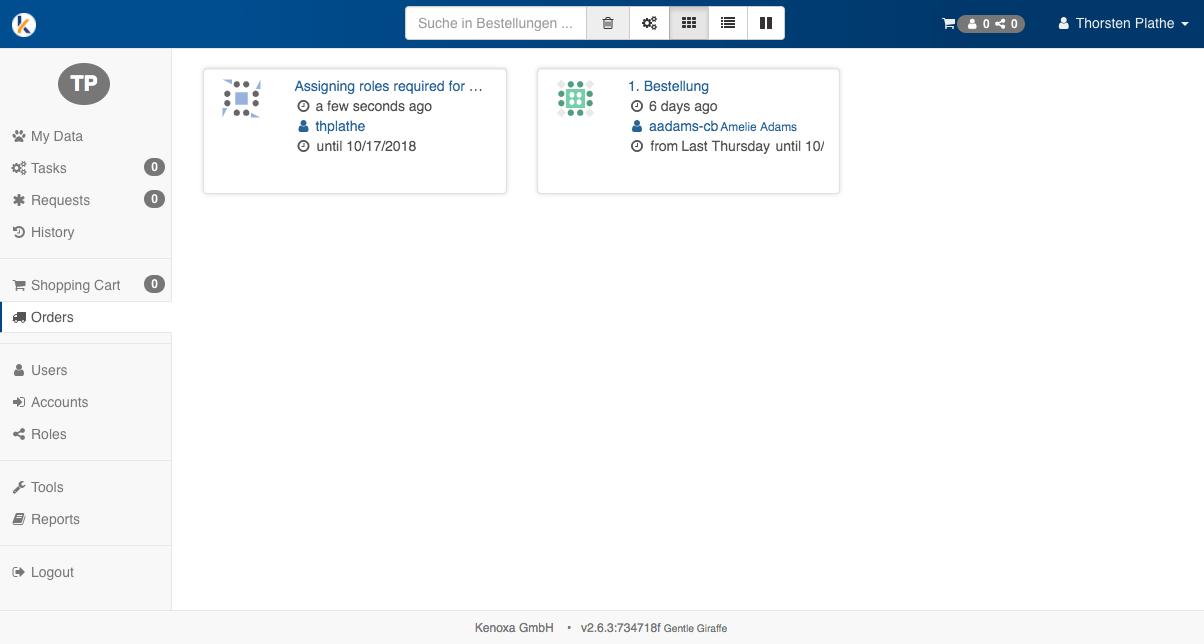1204x644 pixels.
Task: Click the thplathe user link
Action: pyautogui.click(x=340, y=126)
